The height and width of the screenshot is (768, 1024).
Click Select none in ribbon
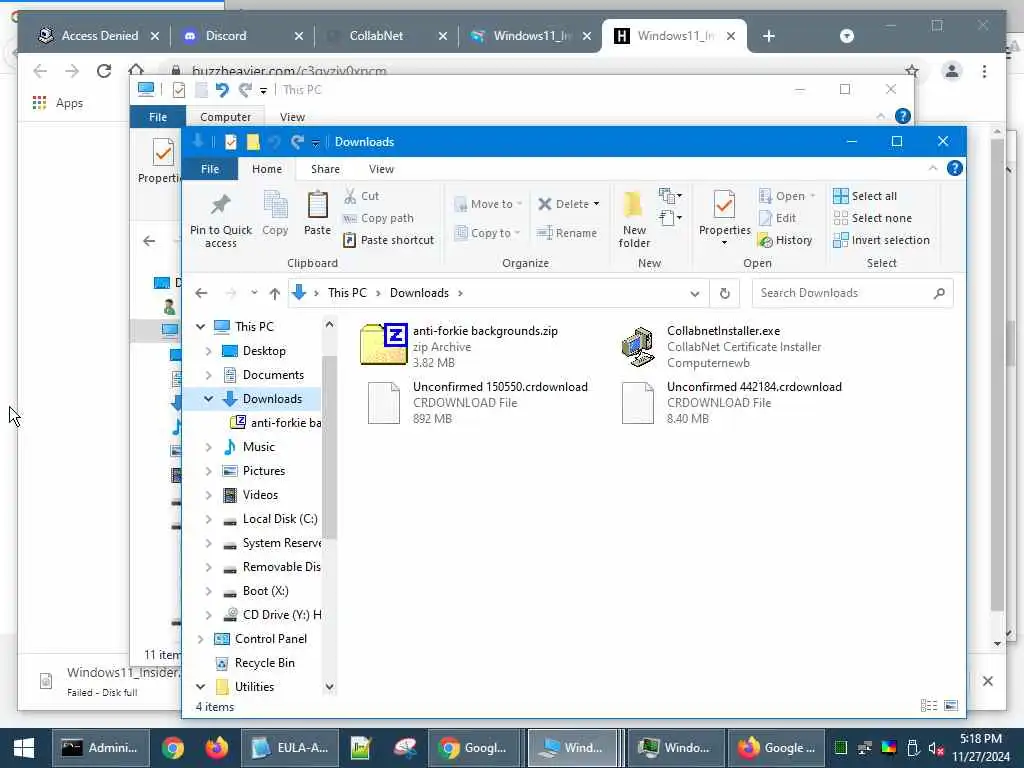[x=872, y=218]
